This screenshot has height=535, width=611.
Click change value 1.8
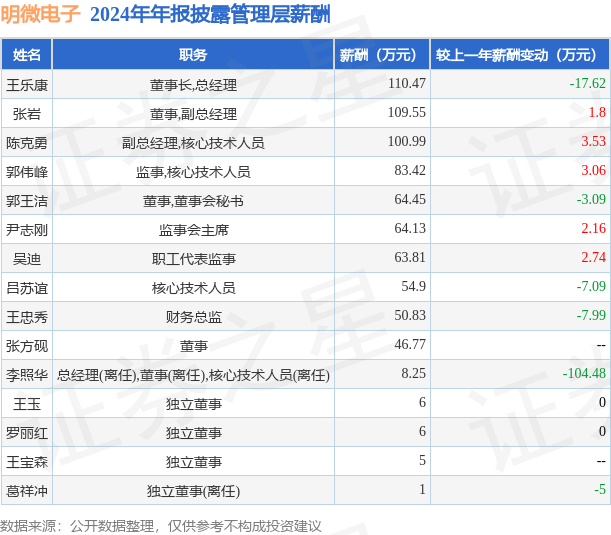(x=597, y=112)
